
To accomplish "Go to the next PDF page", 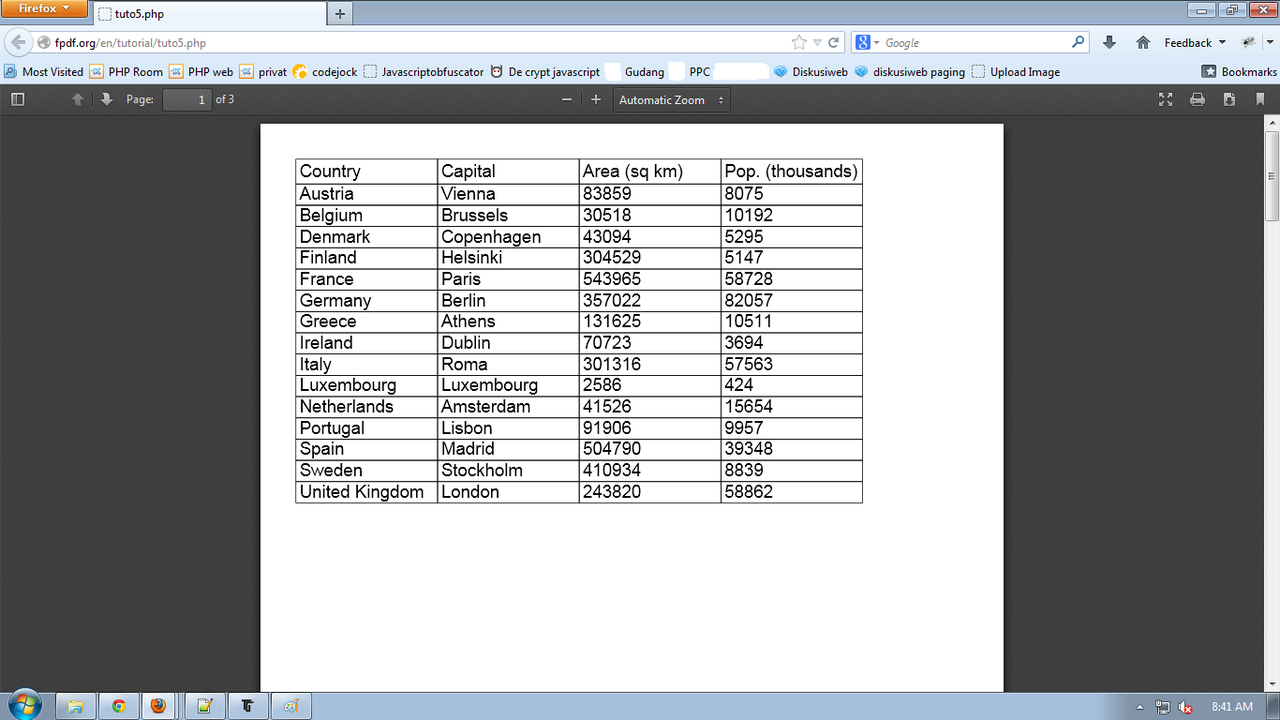I will coord(106,100).
